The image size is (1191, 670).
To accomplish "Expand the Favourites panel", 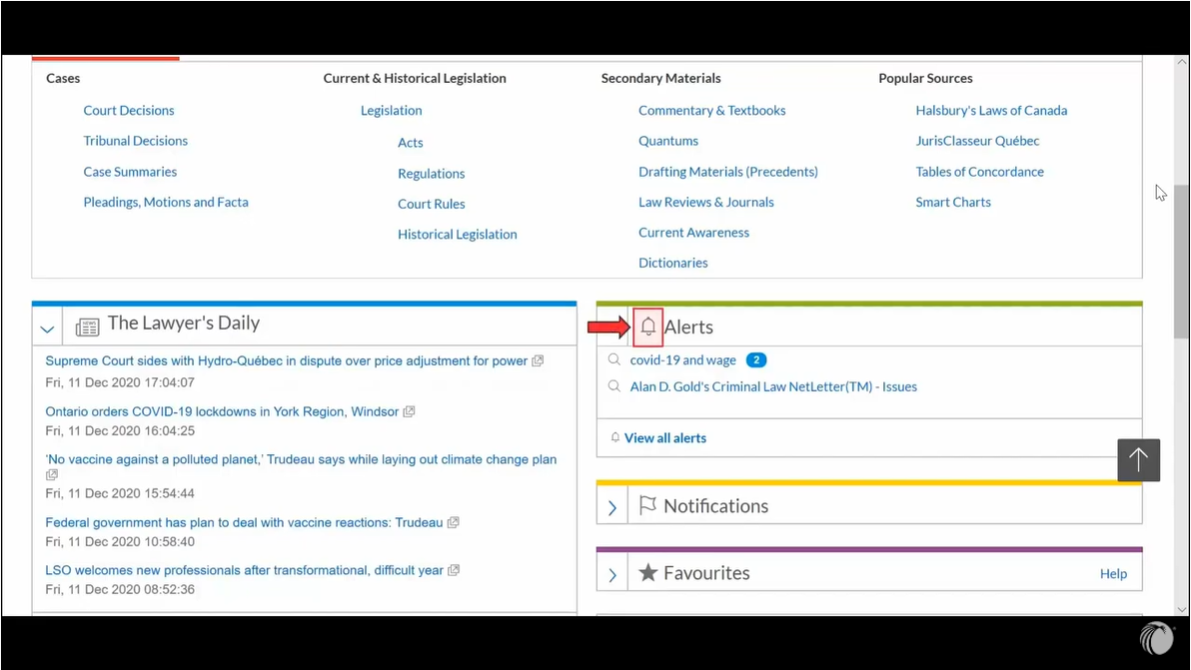I will pos(612,575).
